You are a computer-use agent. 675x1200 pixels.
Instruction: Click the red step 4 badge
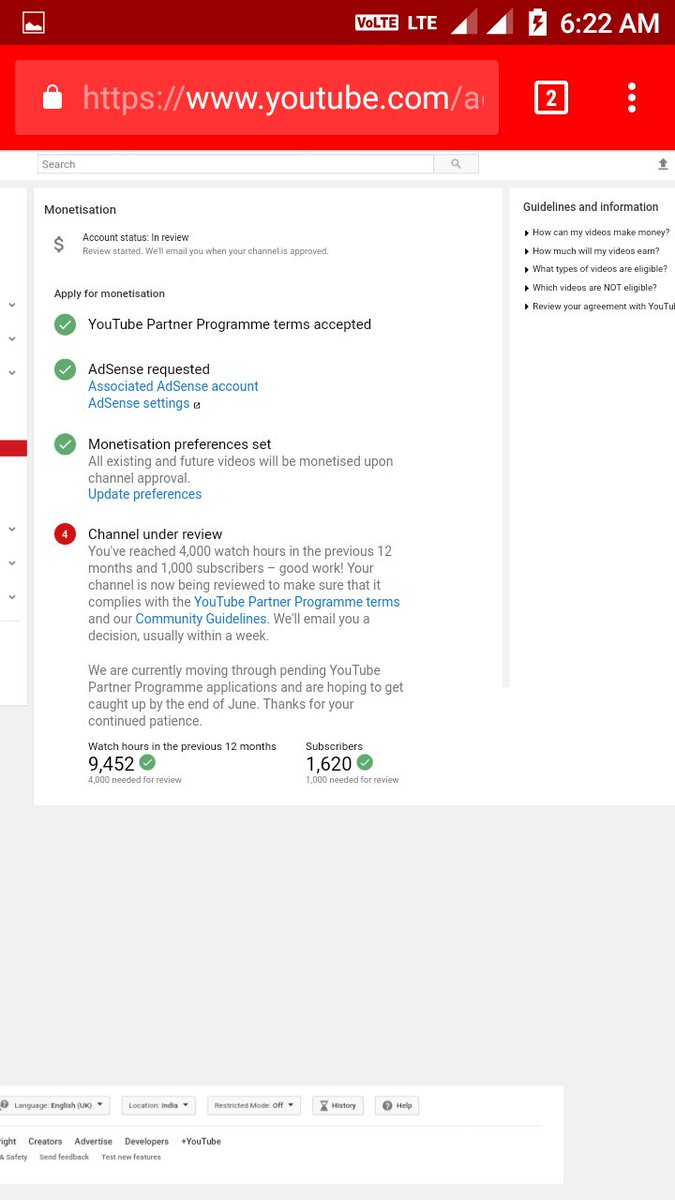(65, 535)
